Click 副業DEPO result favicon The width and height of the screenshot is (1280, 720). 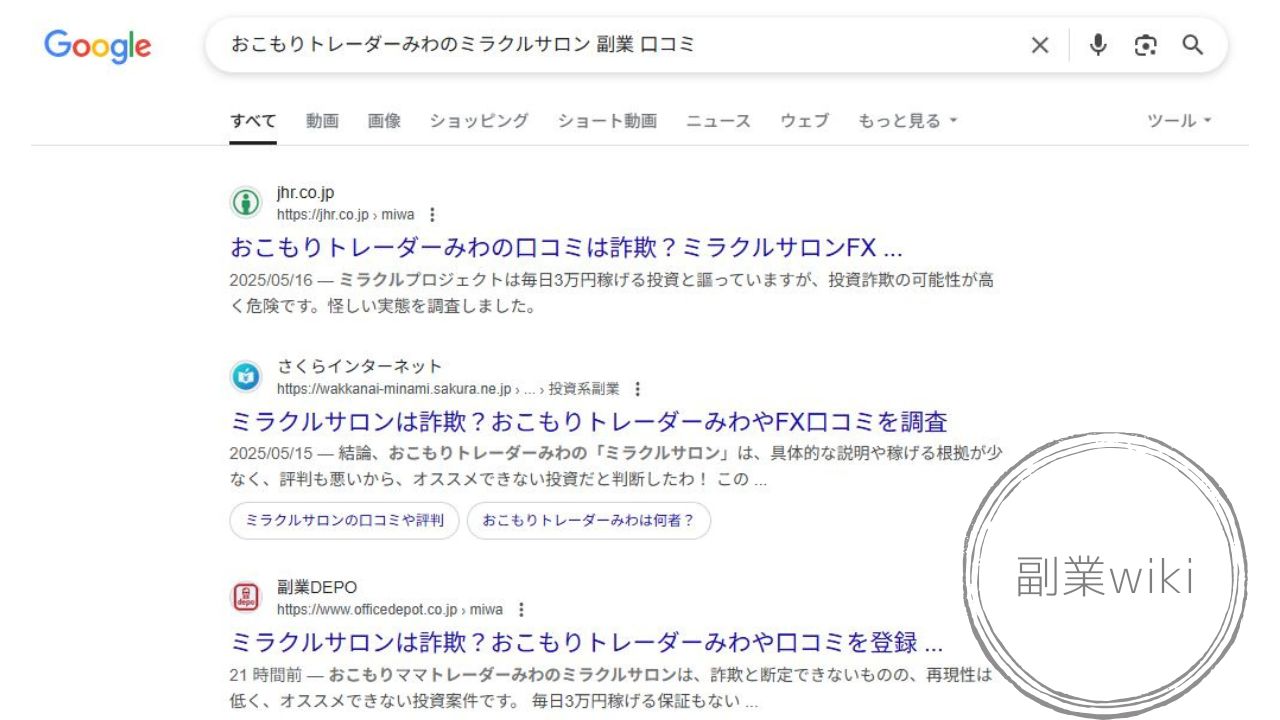coord(246,598)
